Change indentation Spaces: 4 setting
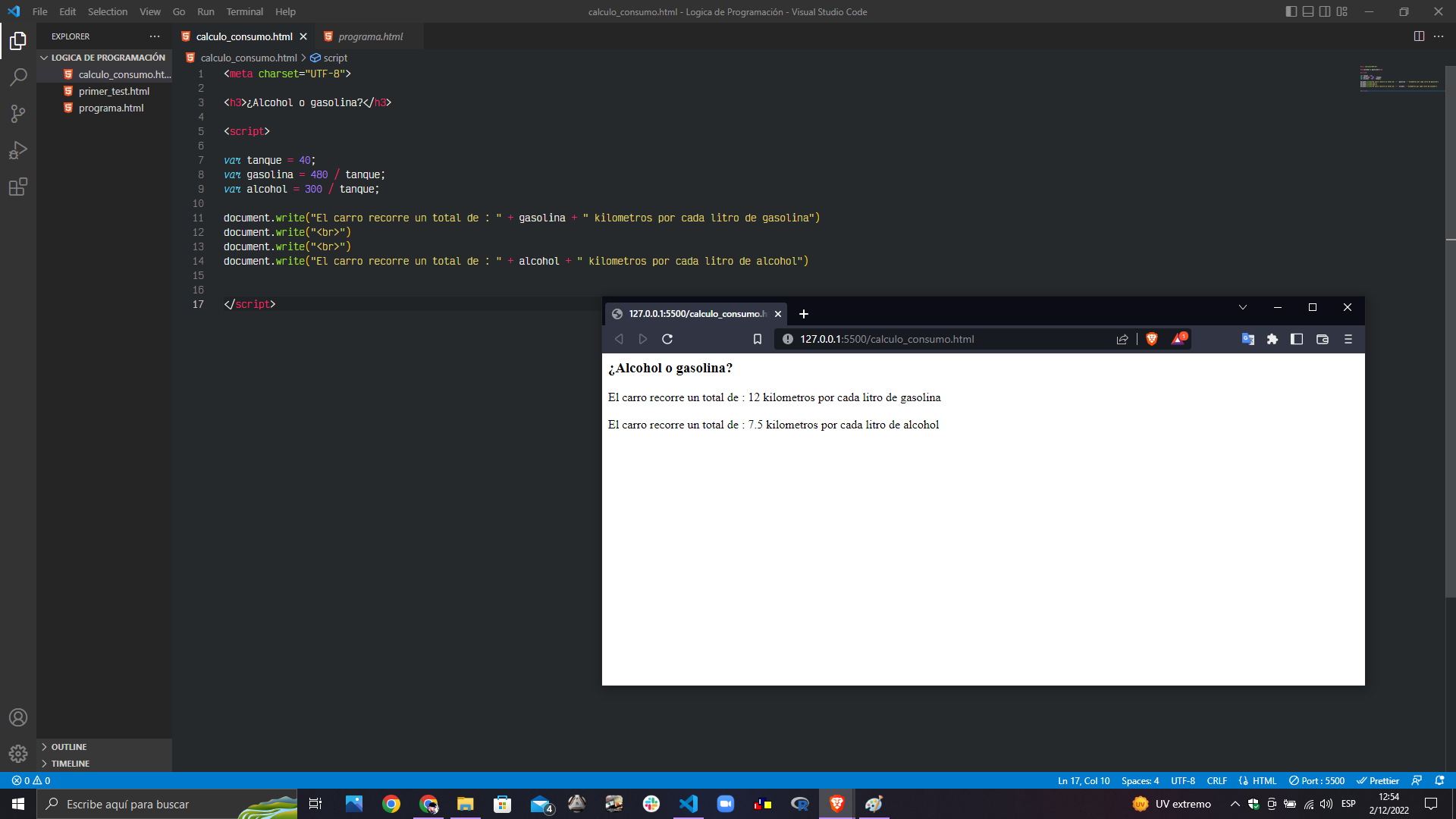This screenshot has width=1456, height=819. 1140,780
